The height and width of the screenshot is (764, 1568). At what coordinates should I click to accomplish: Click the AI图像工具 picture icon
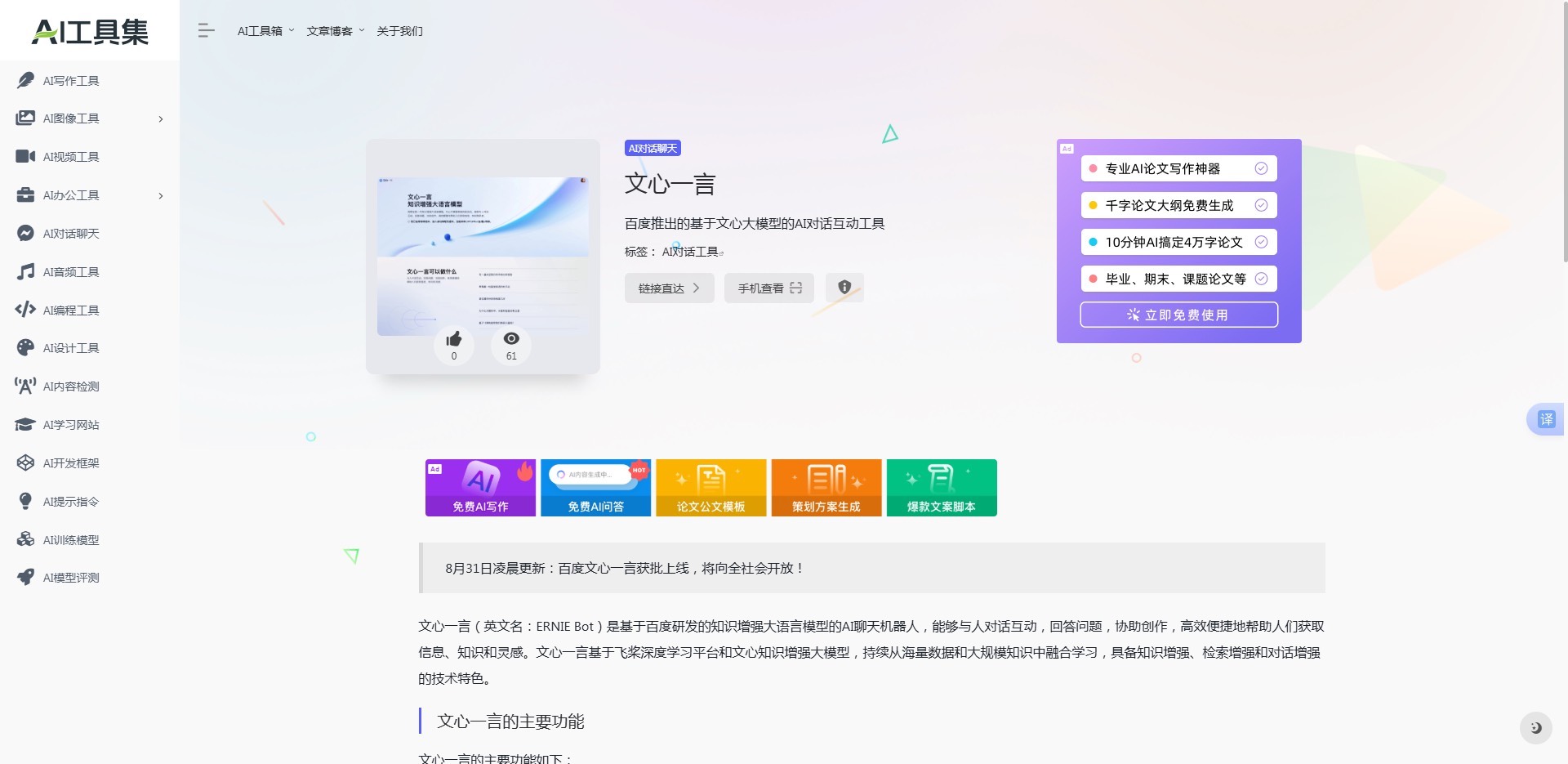[x=25, y=118]
